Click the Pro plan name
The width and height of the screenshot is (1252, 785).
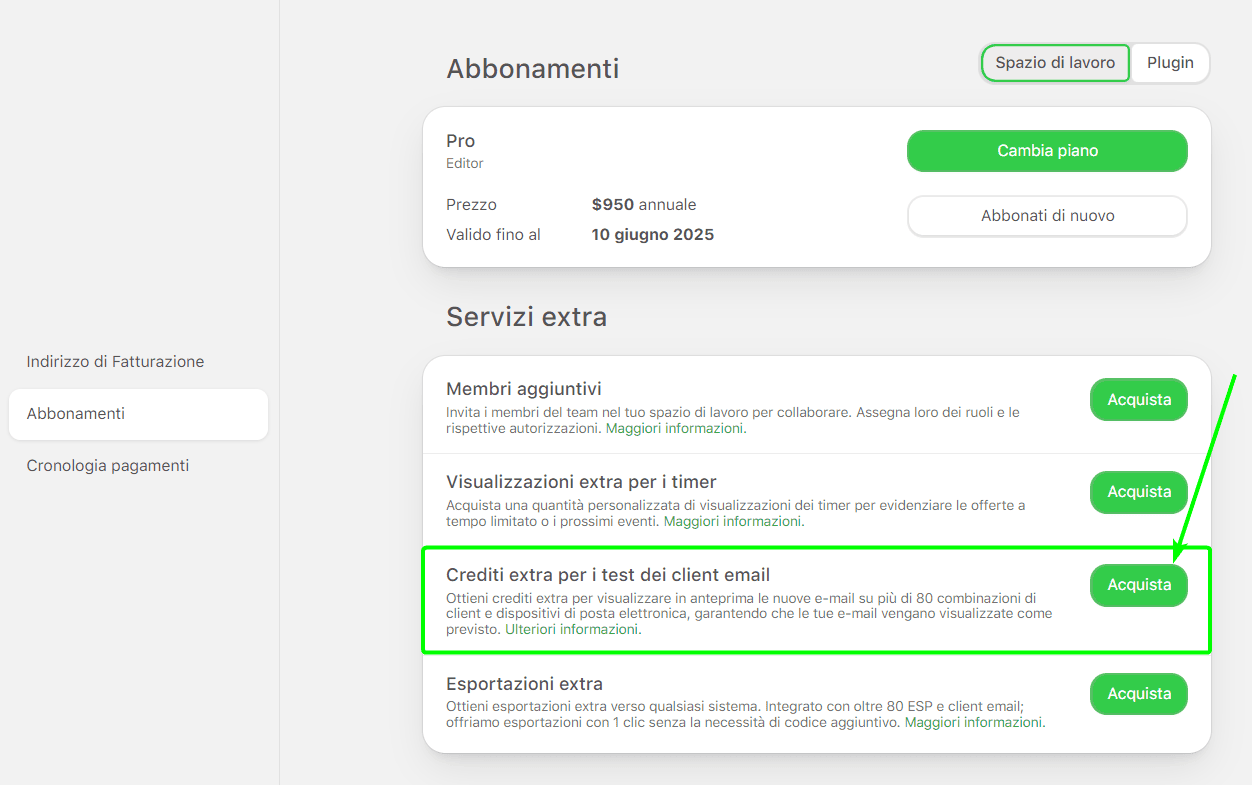point(459,140)
